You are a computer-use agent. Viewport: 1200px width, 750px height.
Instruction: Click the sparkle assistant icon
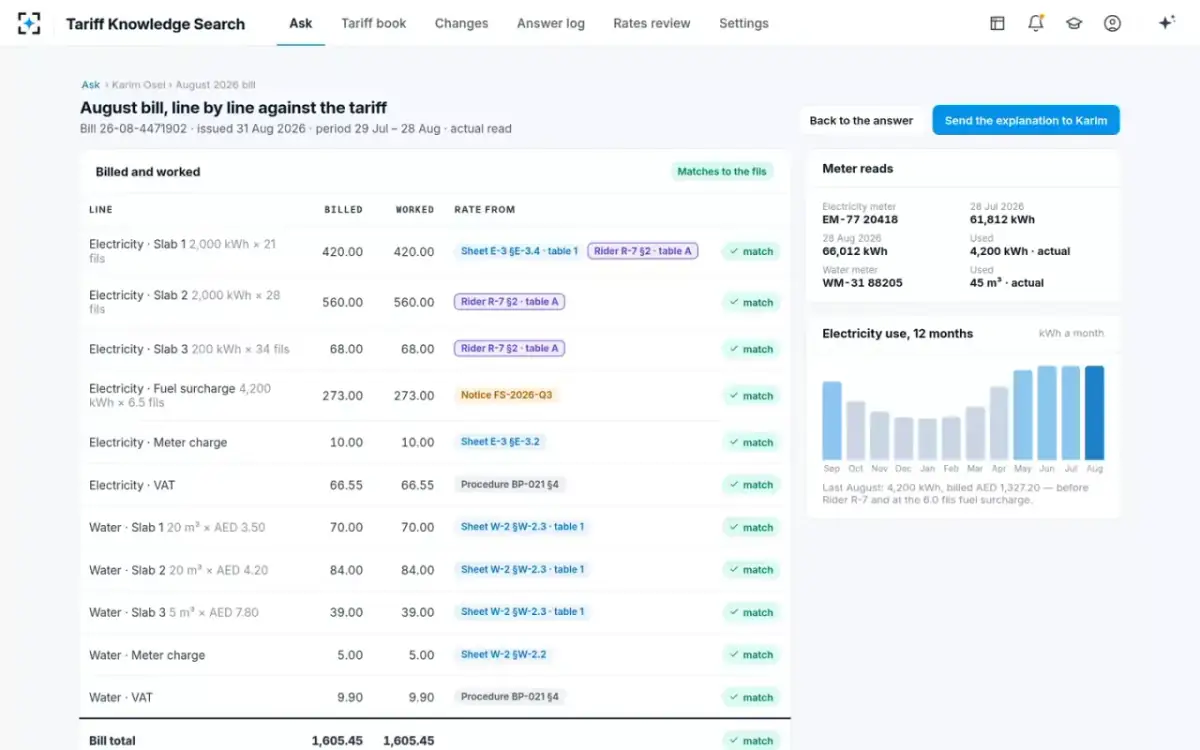tap(1166, 23)
